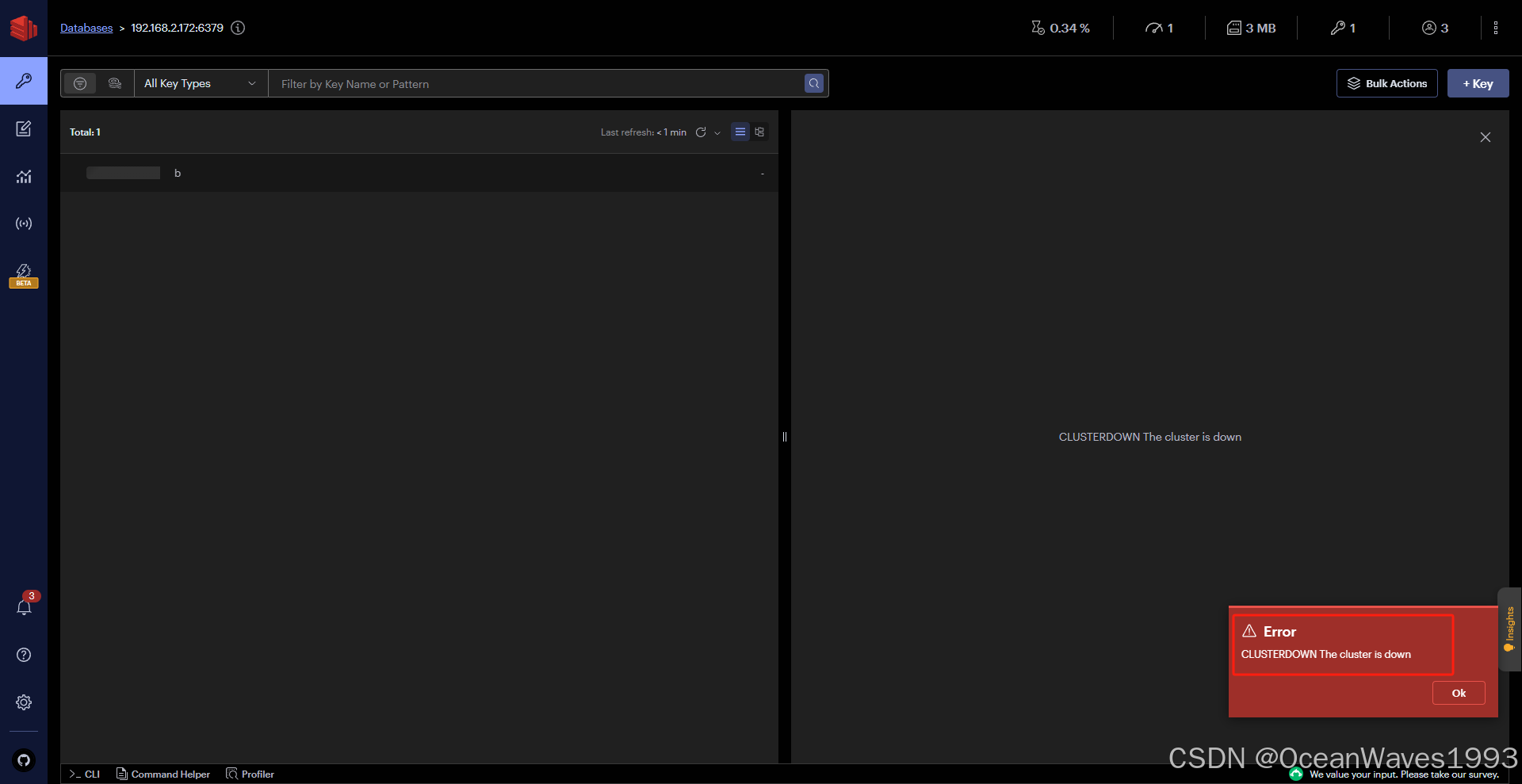Switch keys to tree view
The height and width of the screenshot is (784, 1522).
click(x=759, y=132)
